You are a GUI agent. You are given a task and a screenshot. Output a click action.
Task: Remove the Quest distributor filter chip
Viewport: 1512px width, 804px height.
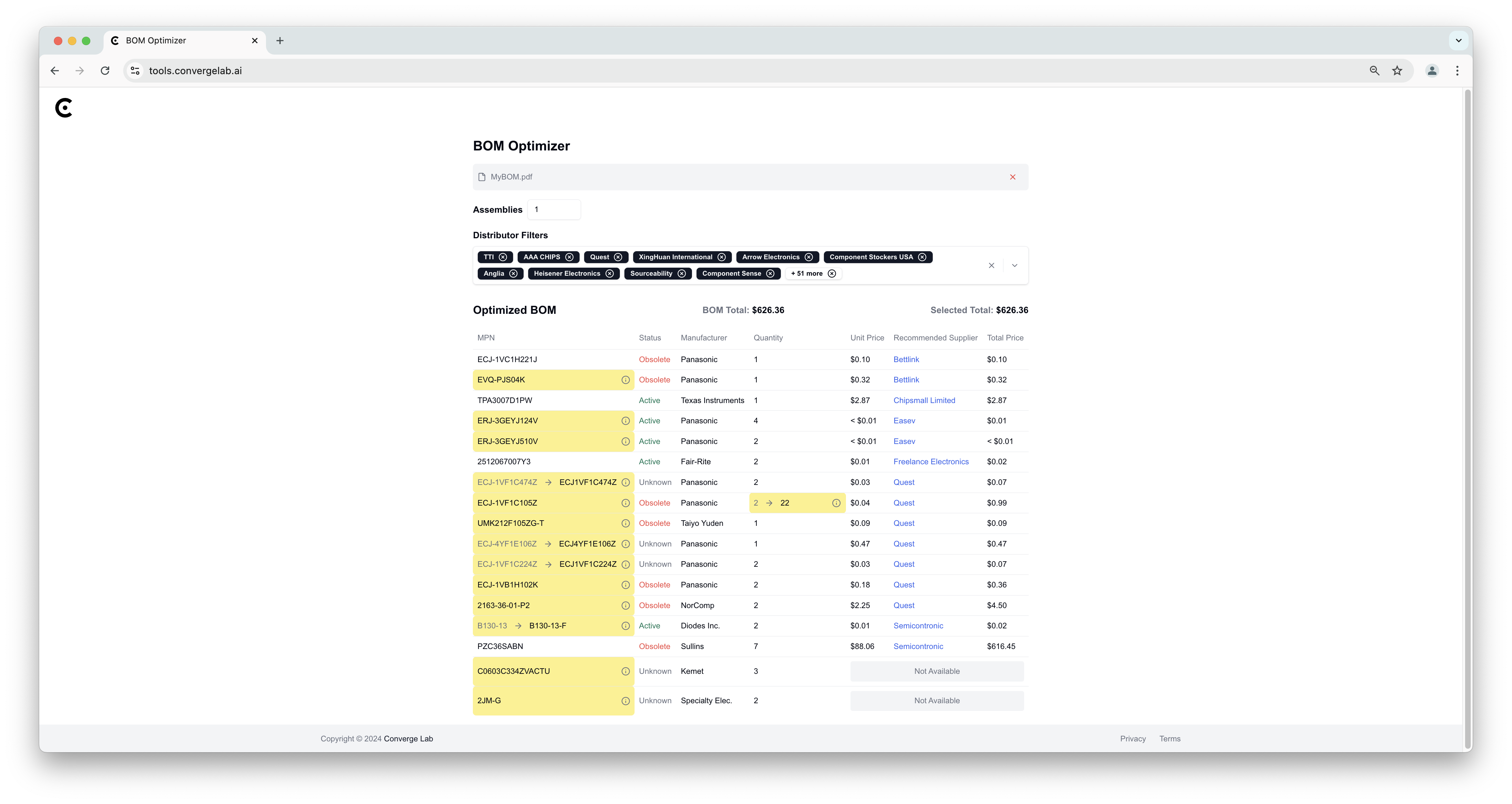(x=618, y=257)
